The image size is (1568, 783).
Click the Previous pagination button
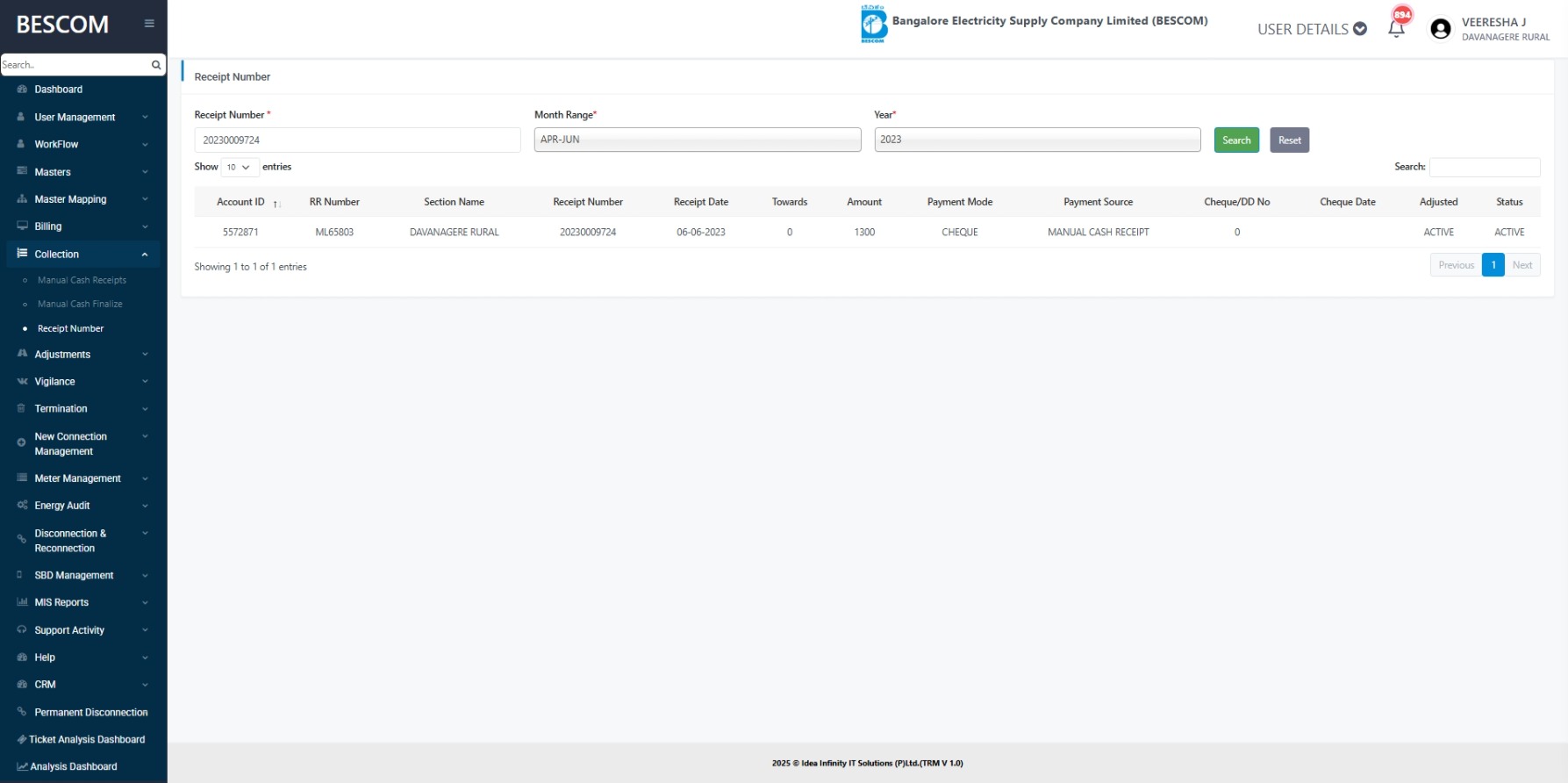pos(1456,265)
